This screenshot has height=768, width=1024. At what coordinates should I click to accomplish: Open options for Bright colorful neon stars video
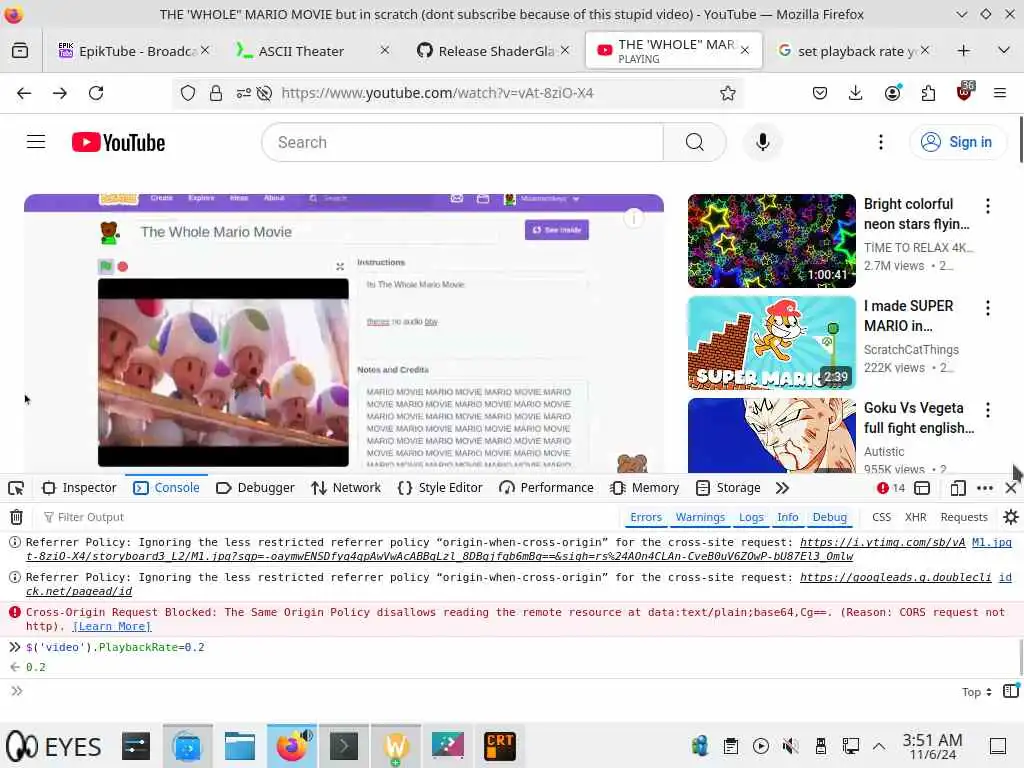(x=987, y=206)
